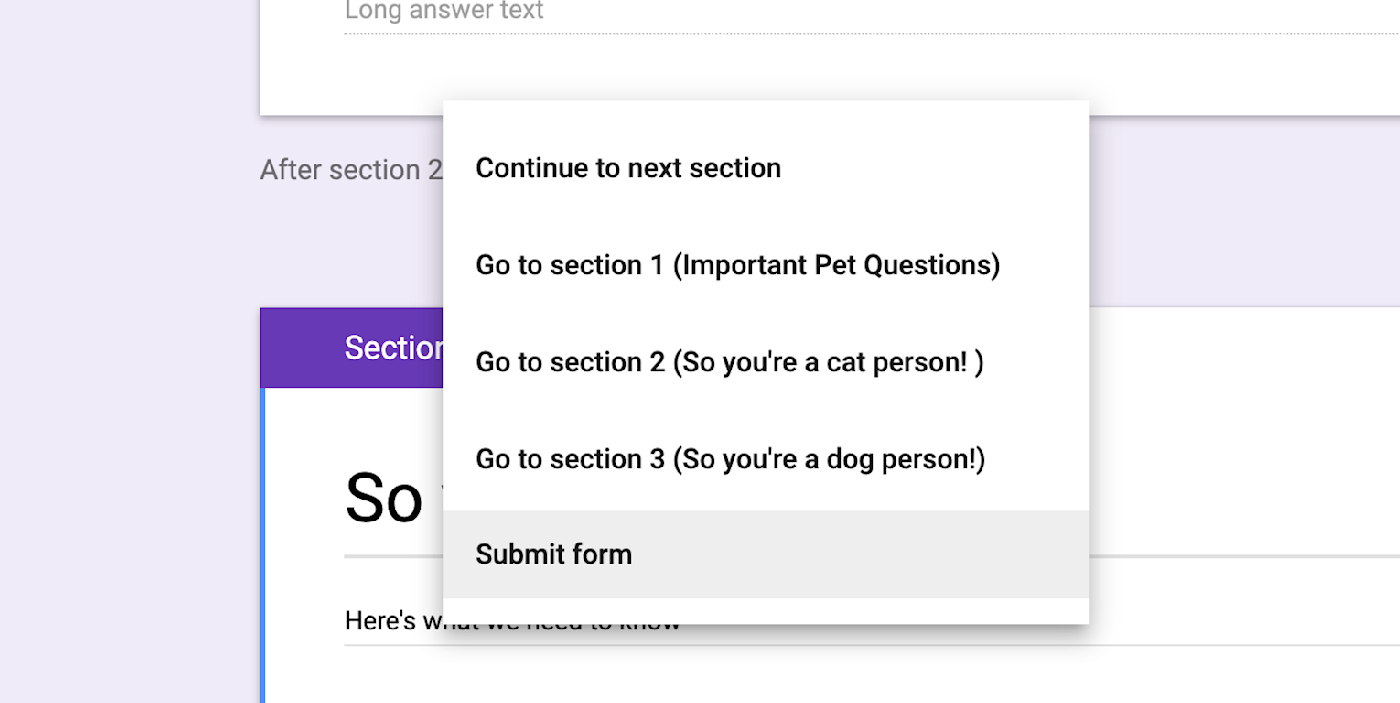
Task: Click the "Long answer text" placeholder field
Action: (x=444, y=12)
